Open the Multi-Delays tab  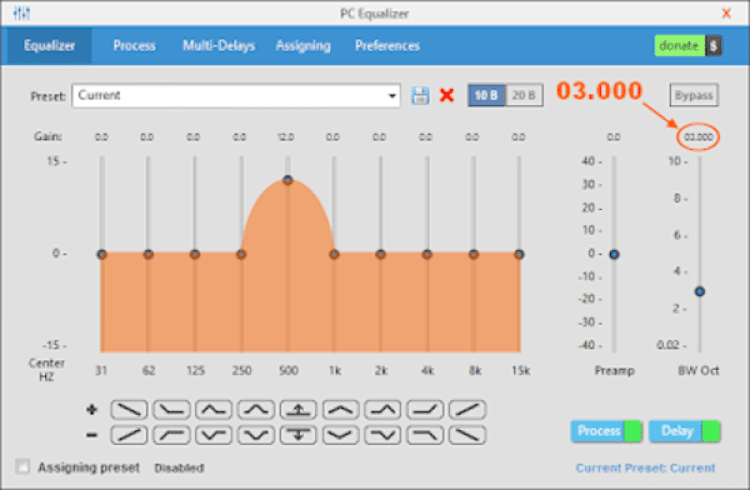[219, 46]
